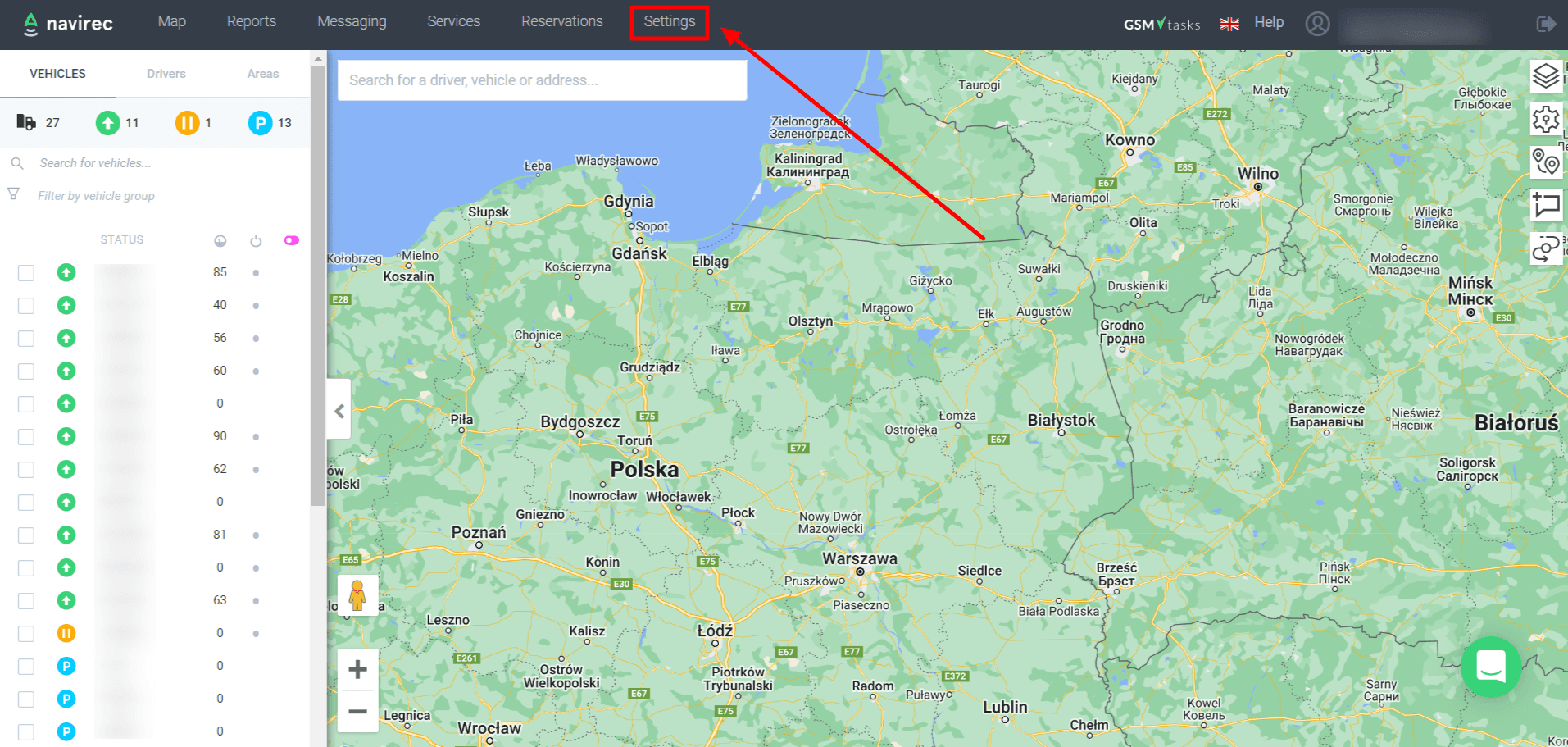1568x747 pixels.
Task: Click the ignition power column icon
Action: point(256,241)
